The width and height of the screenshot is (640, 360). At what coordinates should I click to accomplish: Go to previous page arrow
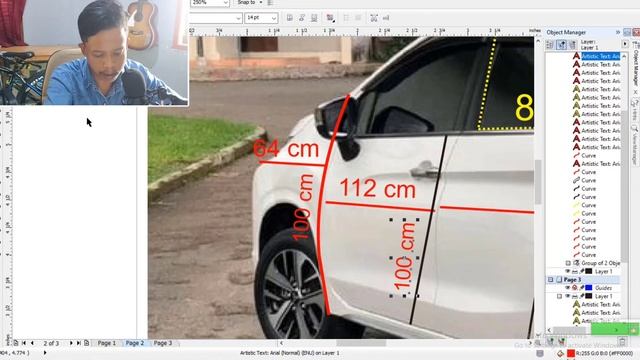[32, 343]
